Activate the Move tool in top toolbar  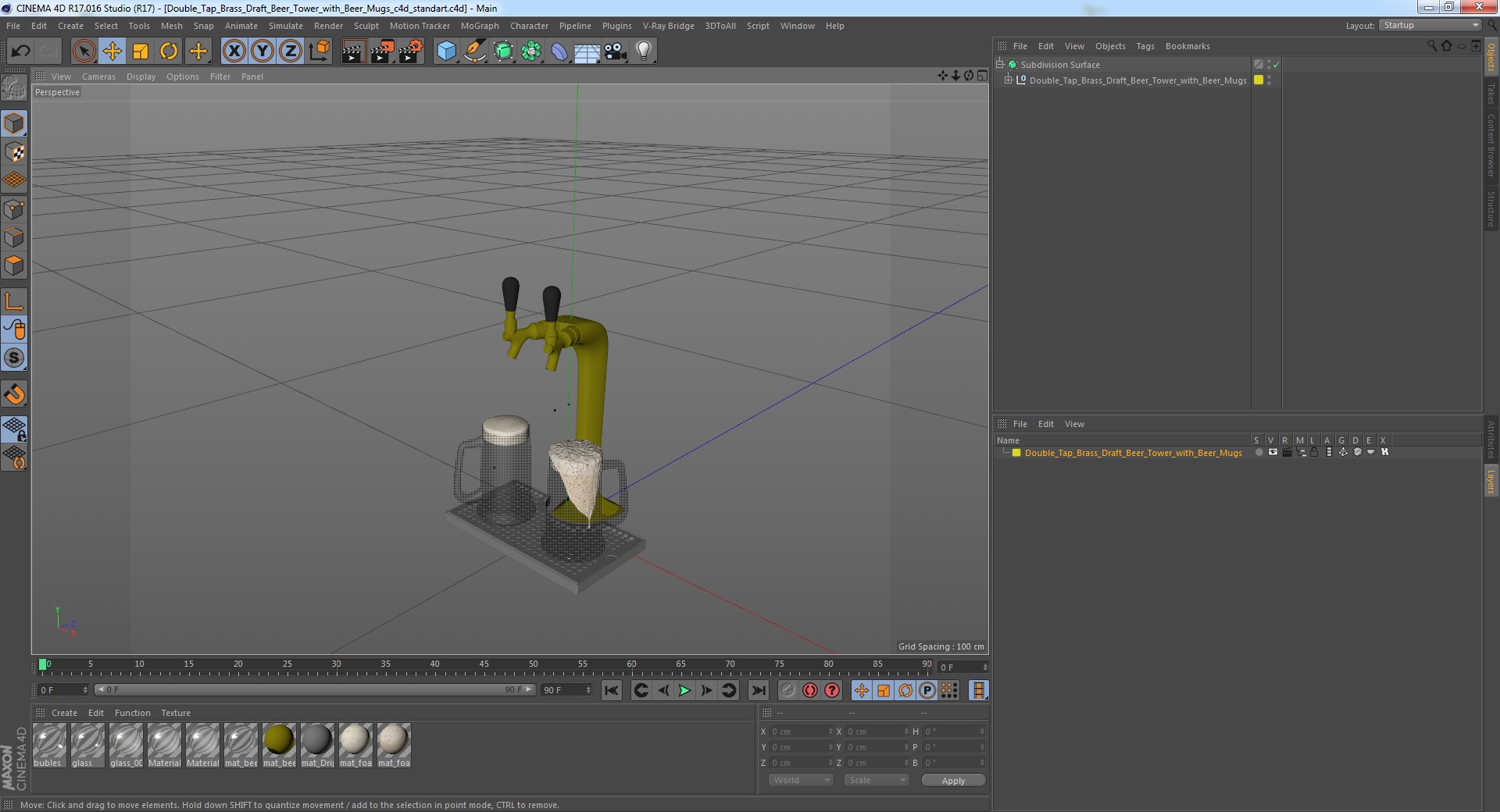point(112,52)
